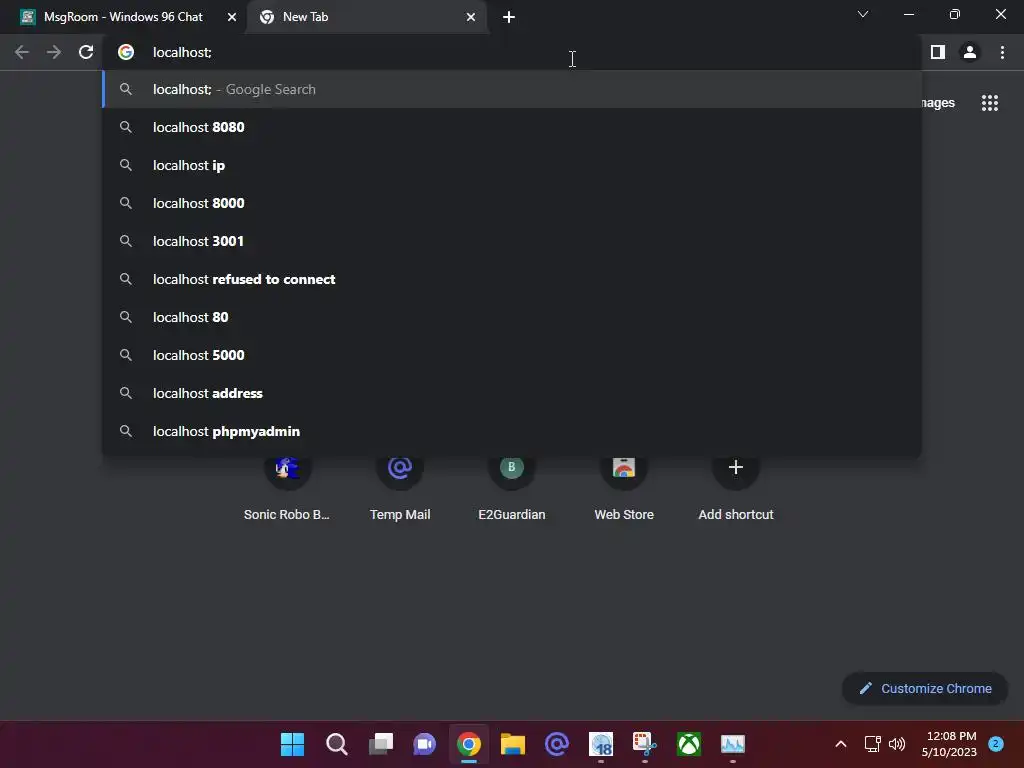Screen dimensions: 1024x768
Task: Open the Windows Start menu
Action: click(293, 744)
